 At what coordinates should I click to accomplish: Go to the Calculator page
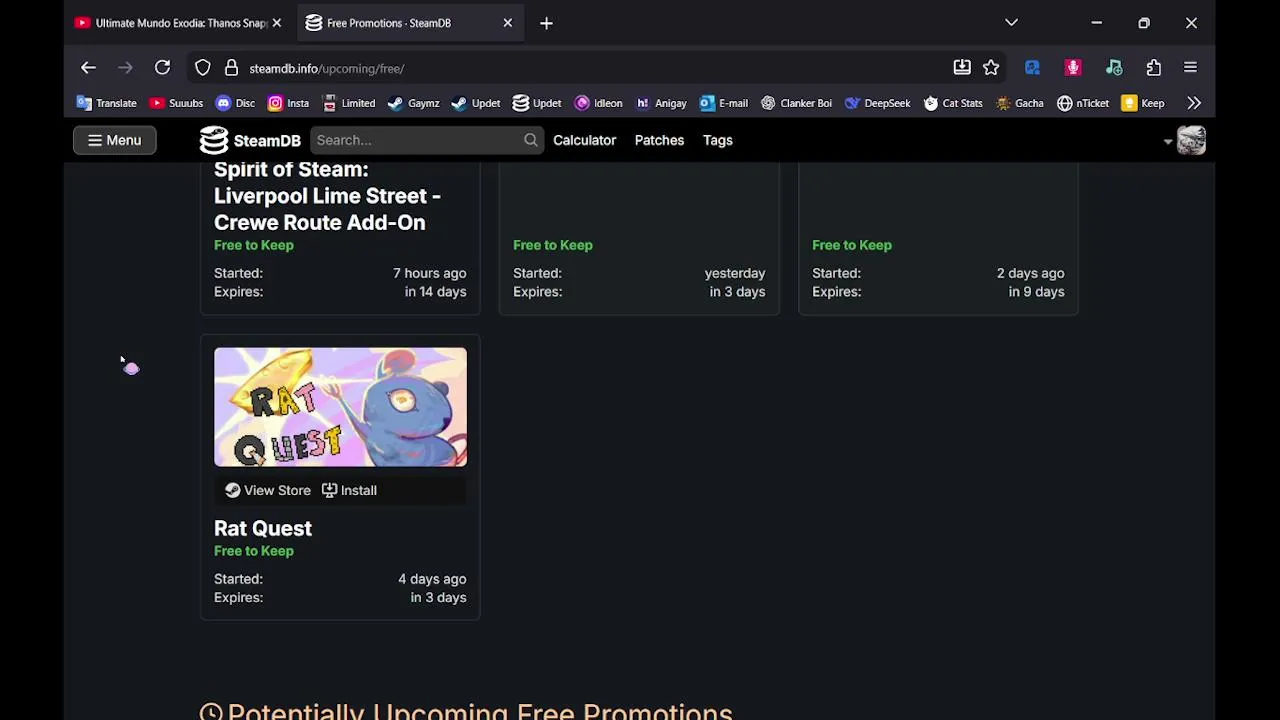click(585, 140)
